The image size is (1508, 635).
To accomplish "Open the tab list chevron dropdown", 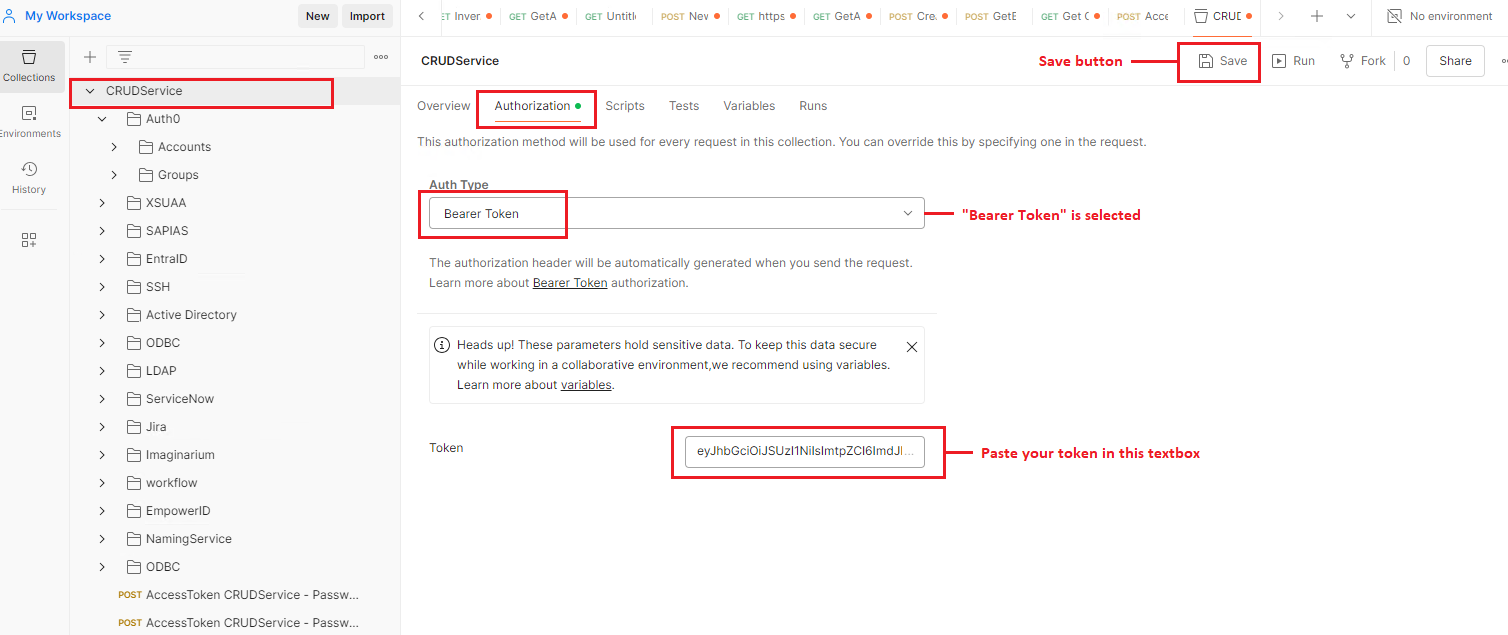I will pos(1351,16).
